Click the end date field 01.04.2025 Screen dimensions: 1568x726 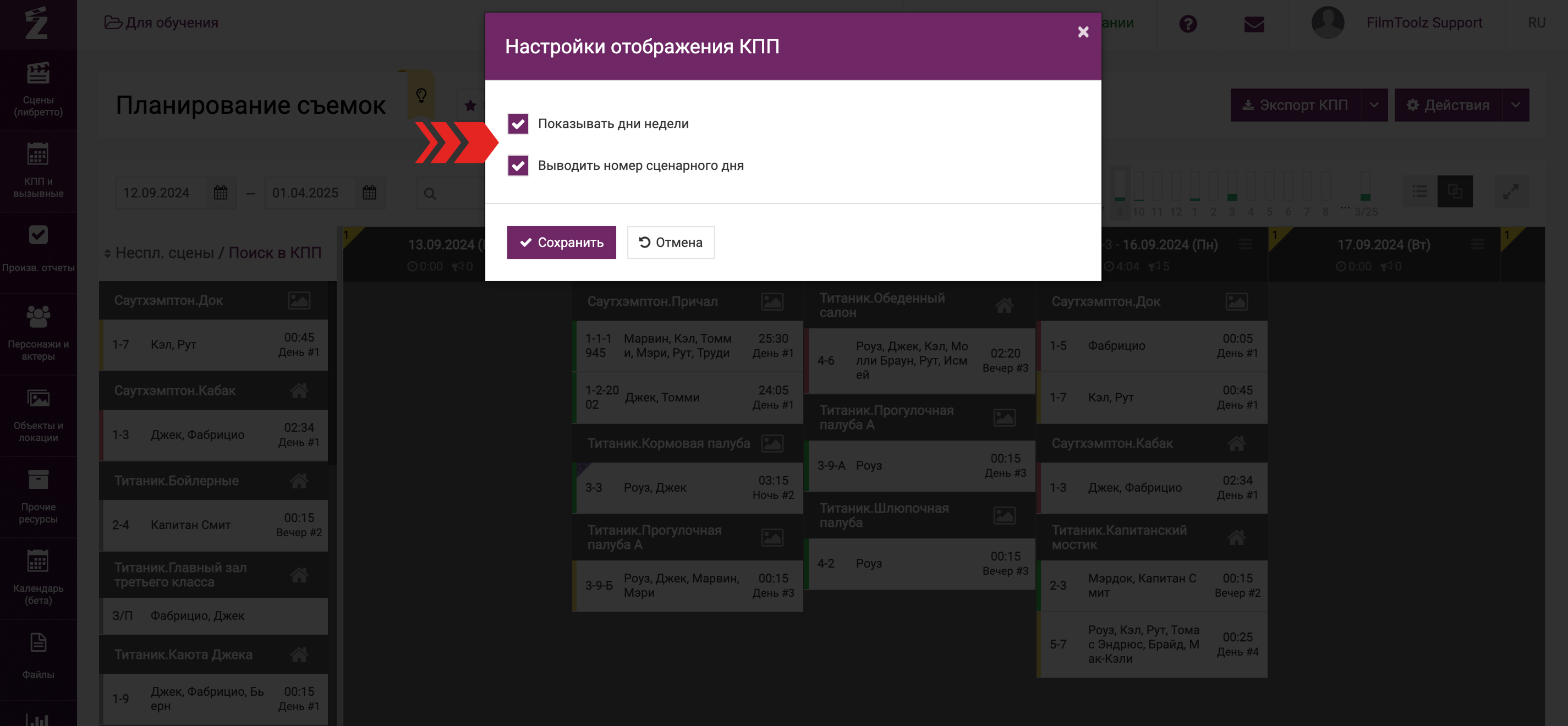310,193
